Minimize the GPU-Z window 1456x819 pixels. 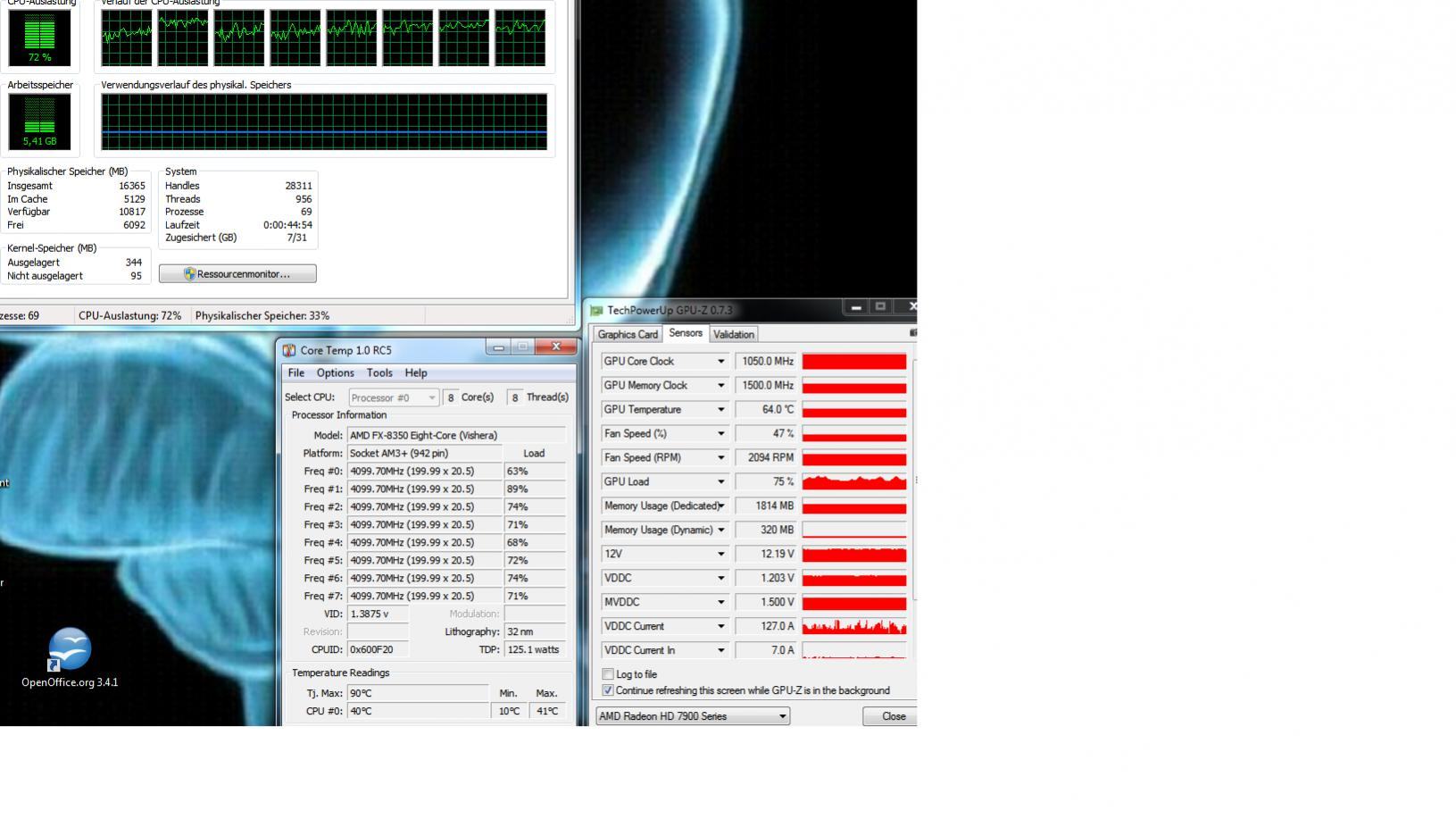pyautogui.click(x=856, y=307)
